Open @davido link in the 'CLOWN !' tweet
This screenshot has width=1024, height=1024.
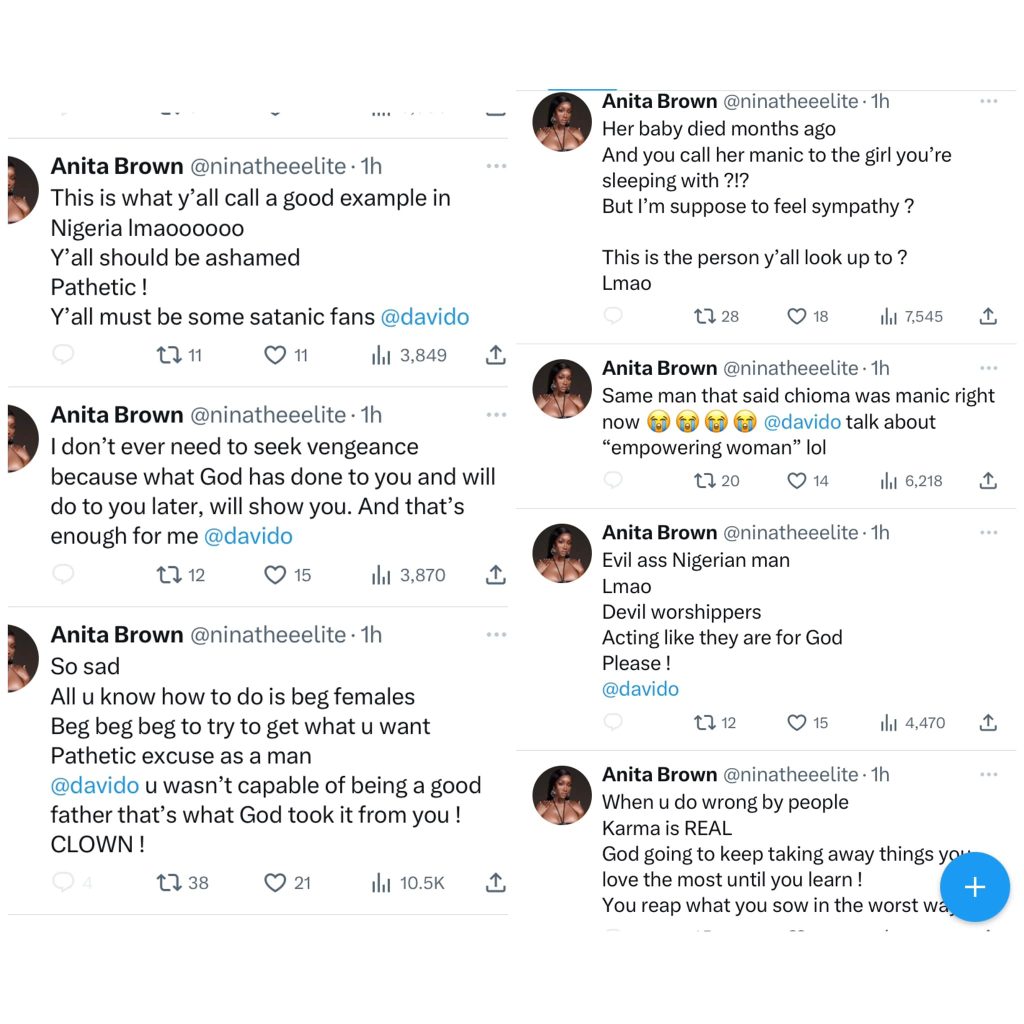tap(95, 786)
